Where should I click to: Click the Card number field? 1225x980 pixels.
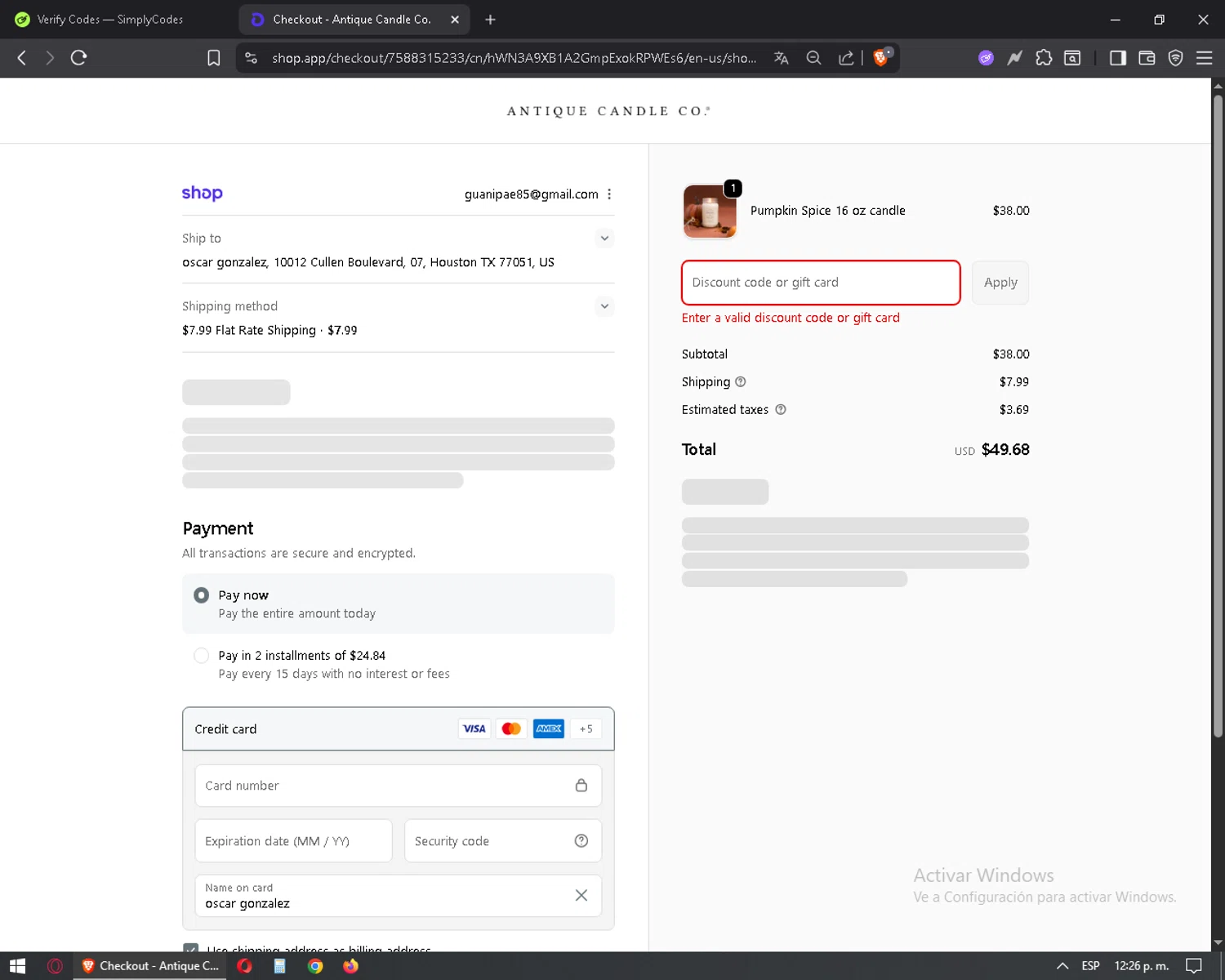tap(399, 786)
